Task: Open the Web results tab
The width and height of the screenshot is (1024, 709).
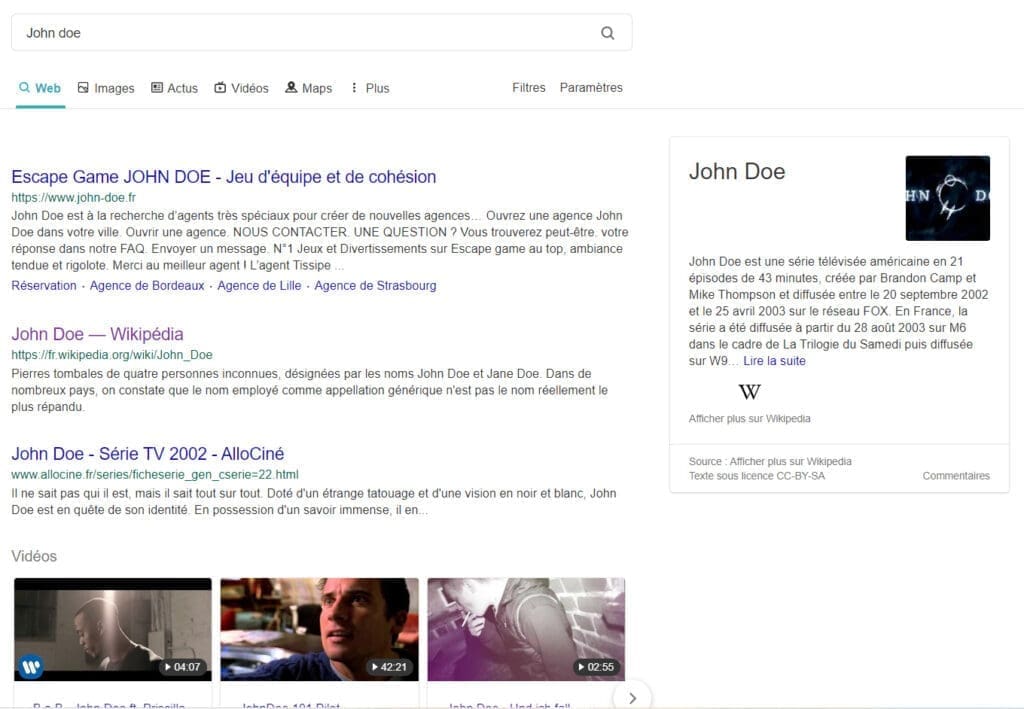Action: tap(40, 88)
